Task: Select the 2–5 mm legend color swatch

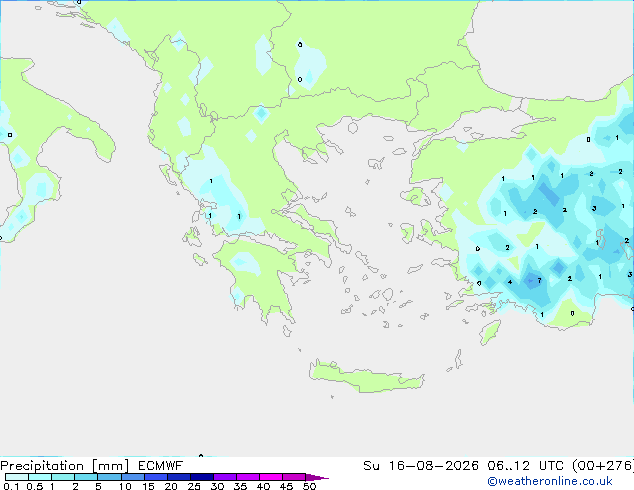Action: (x=86, y=477)
